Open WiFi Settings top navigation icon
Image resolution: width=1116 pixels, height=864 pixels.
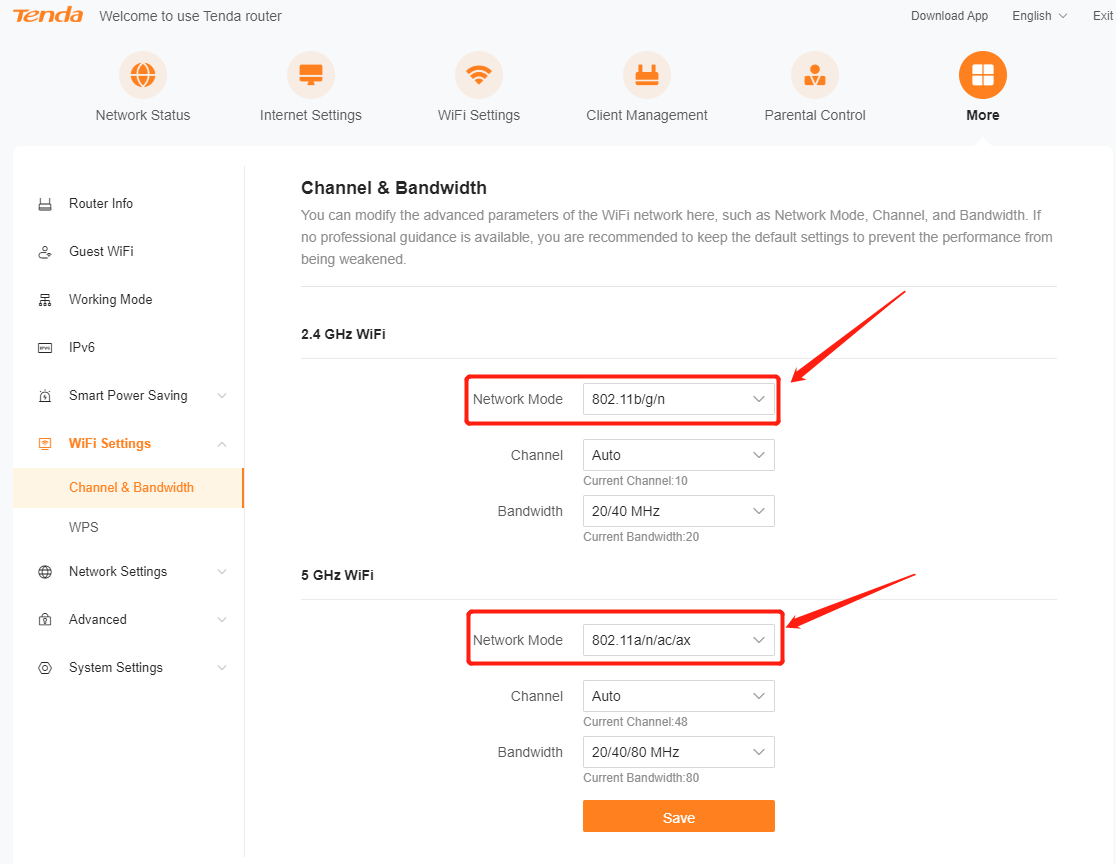point(479,76)
